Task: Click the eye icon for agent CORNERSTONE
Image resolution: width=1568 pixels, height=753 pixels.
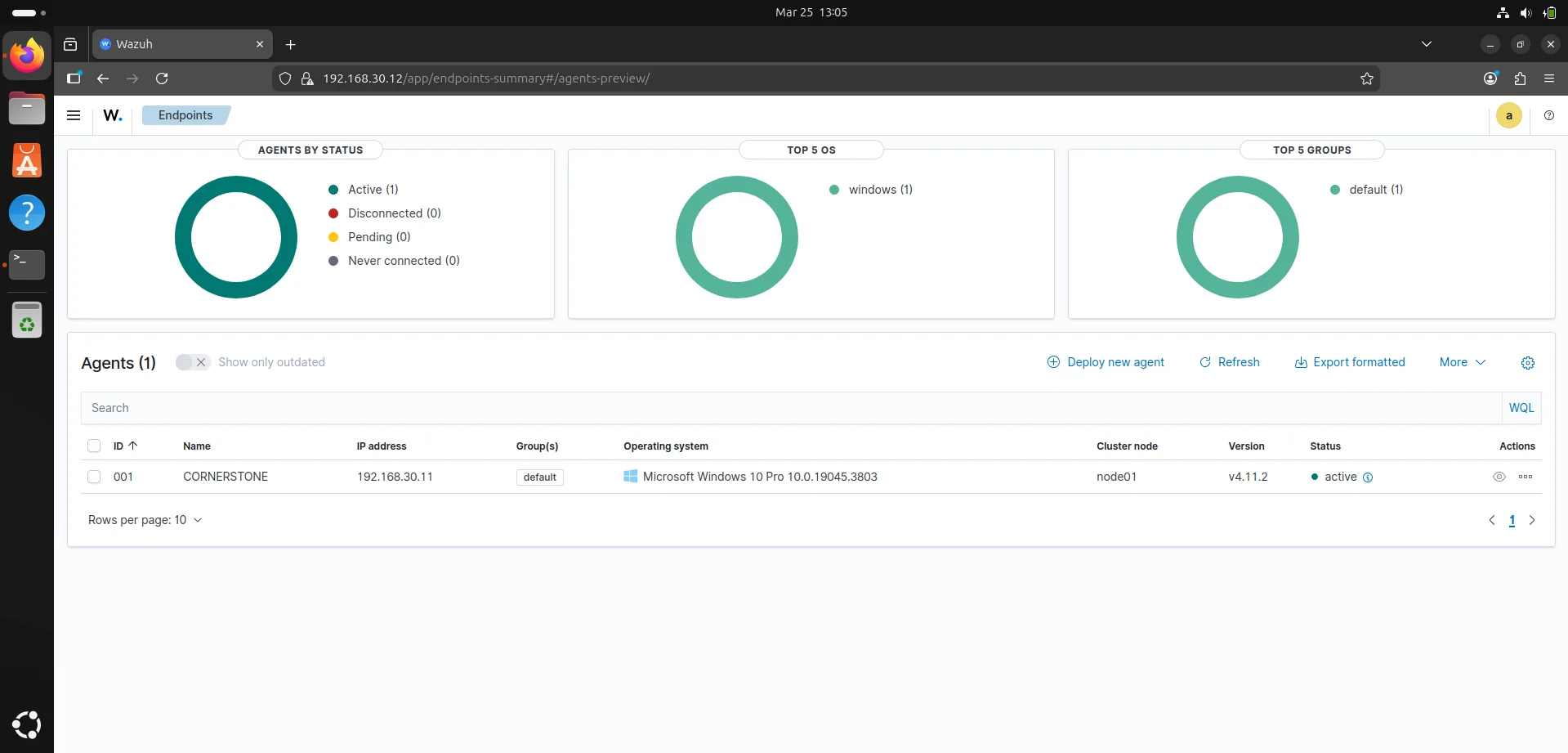Action: point(1499,477)
